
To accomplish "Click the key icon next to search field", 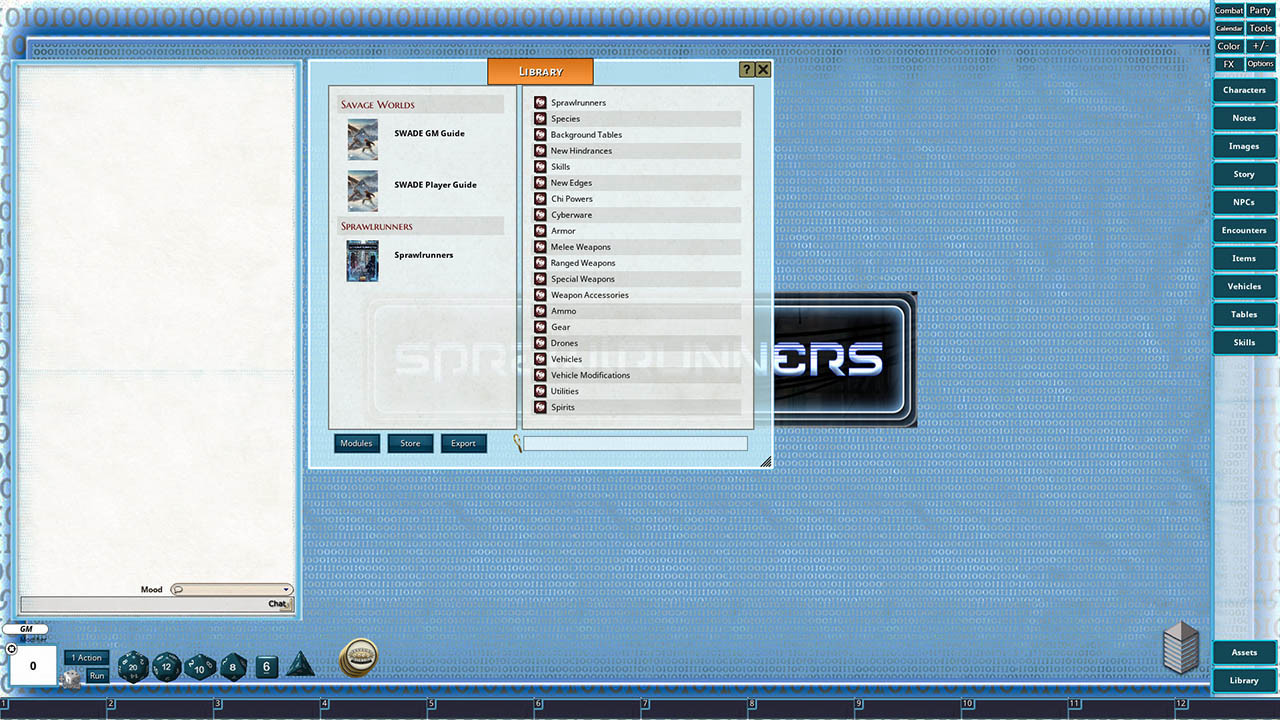I will tap(520, 444).
